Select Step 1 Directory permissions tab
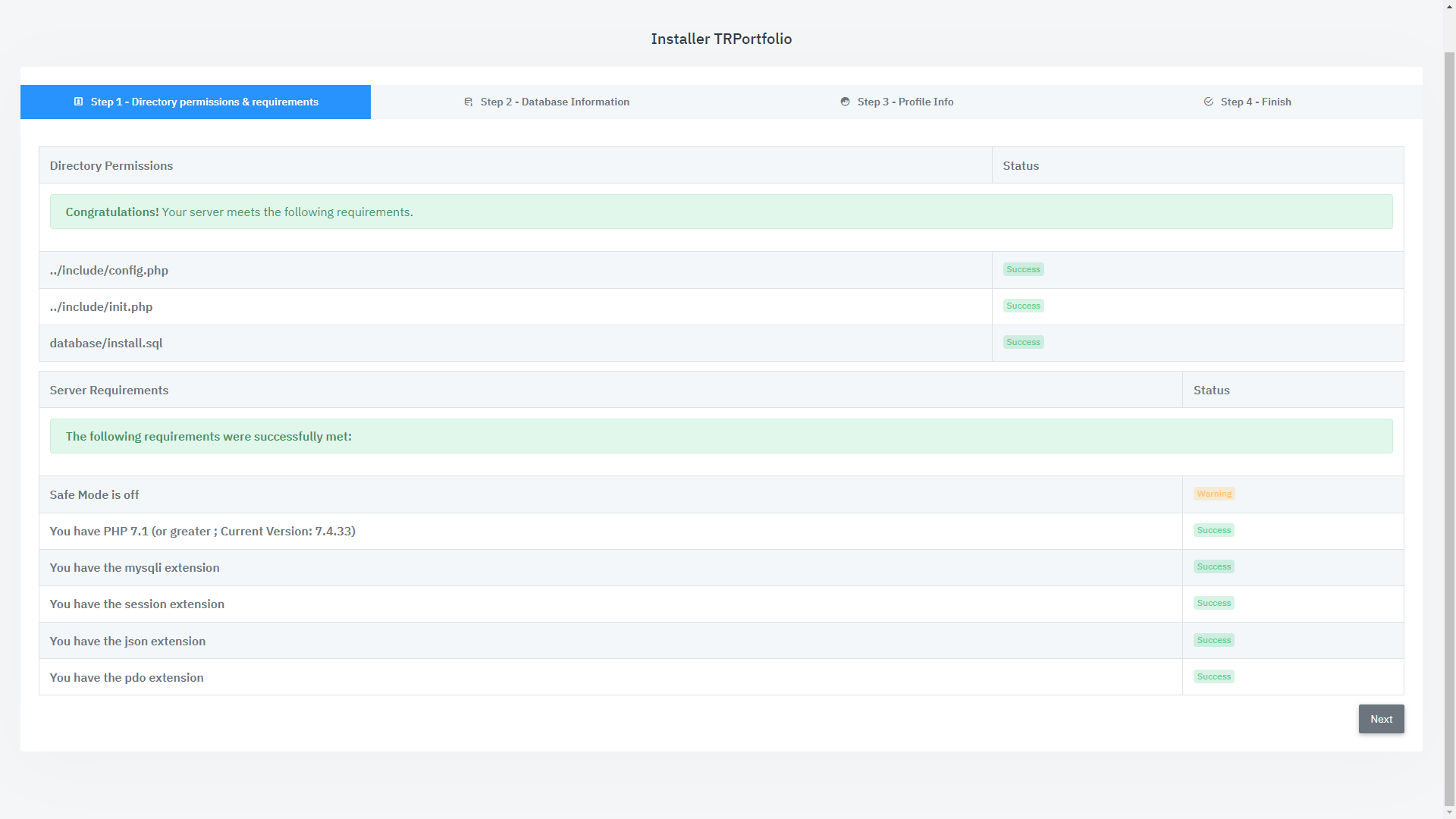The image size is (1456, 819). (204, 102)
